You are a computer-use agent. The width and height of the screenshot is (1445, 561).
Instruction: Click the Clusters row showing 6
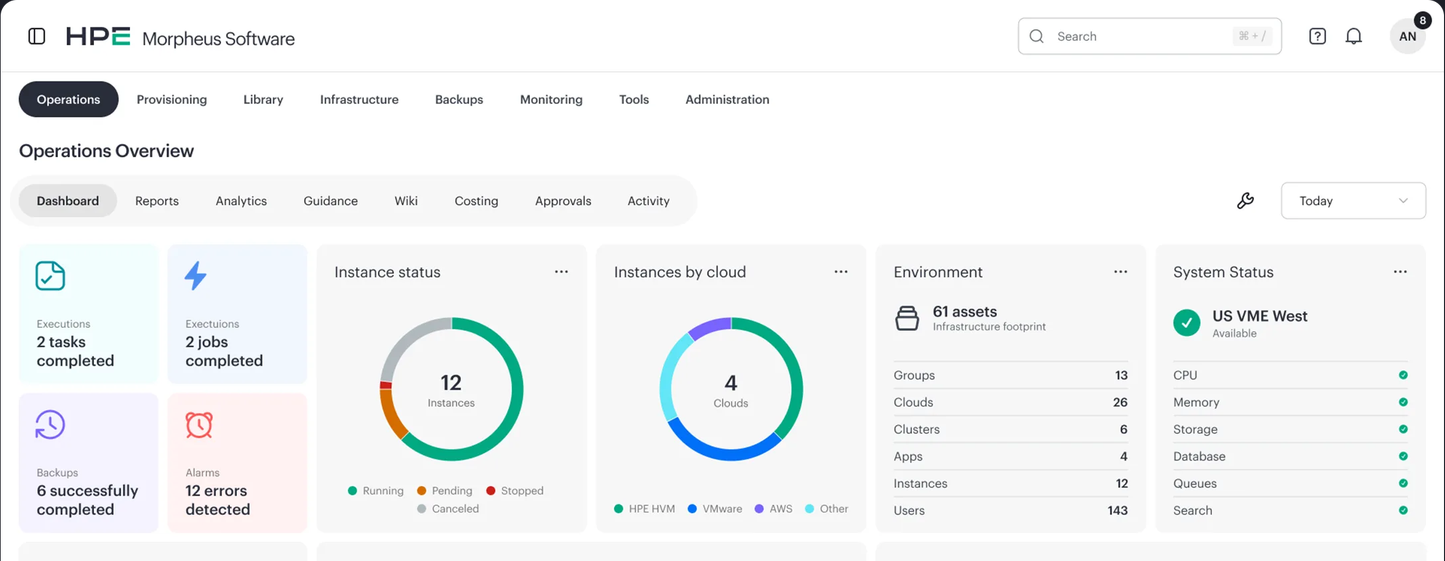[x=1011, y=429]
